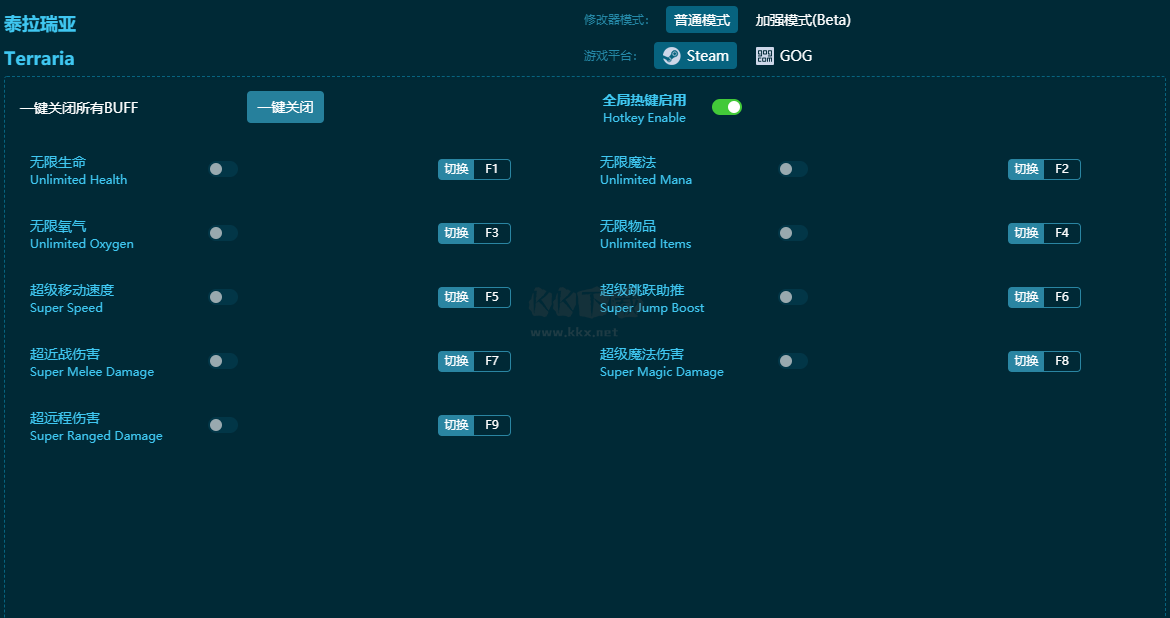Click the Unlimited Health label text
The height and width of the screenshot is (618, 1170).
78,180
